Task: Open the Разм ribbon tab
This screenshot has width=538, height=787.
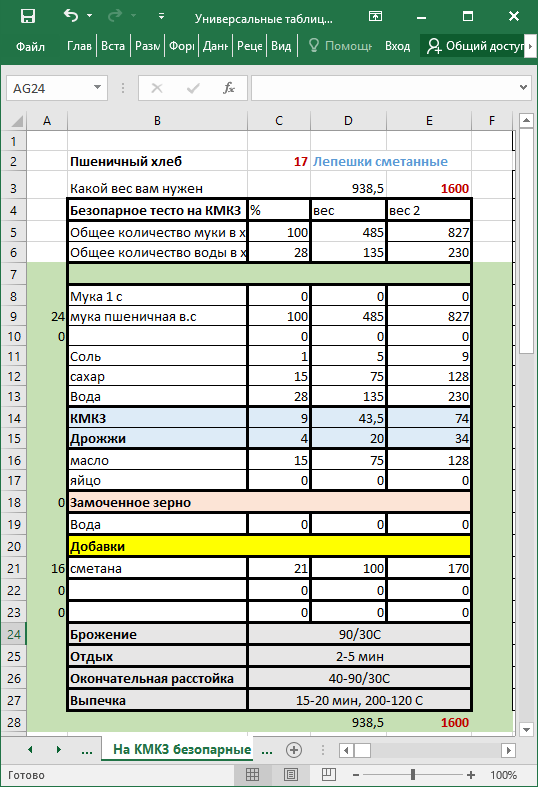Action: pyautogui.click(x=148, y=46)
